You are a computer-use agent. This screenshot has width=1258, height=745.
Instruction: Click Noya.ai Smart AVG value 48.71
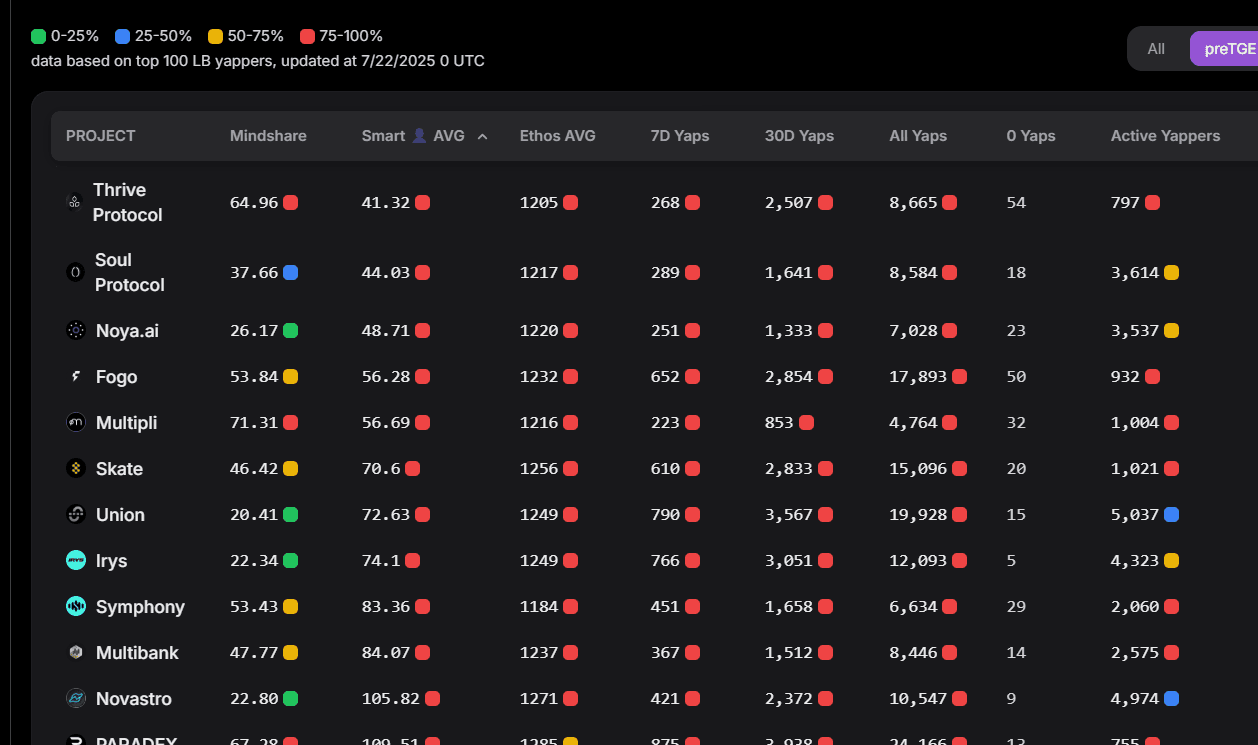click(x=386, y=330)
